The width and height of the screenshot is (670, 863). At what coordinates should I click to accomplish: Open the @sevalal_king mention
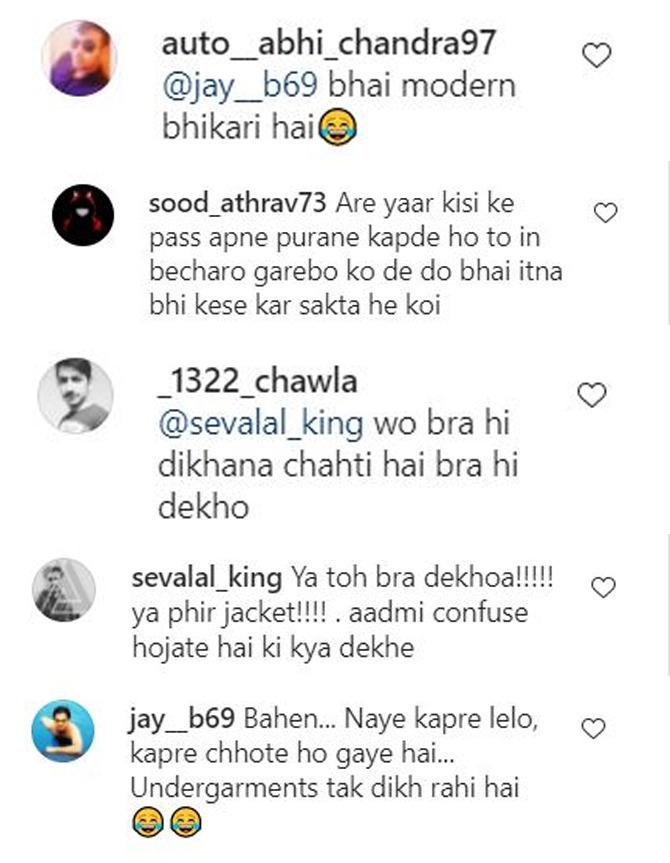click(260, 422)
